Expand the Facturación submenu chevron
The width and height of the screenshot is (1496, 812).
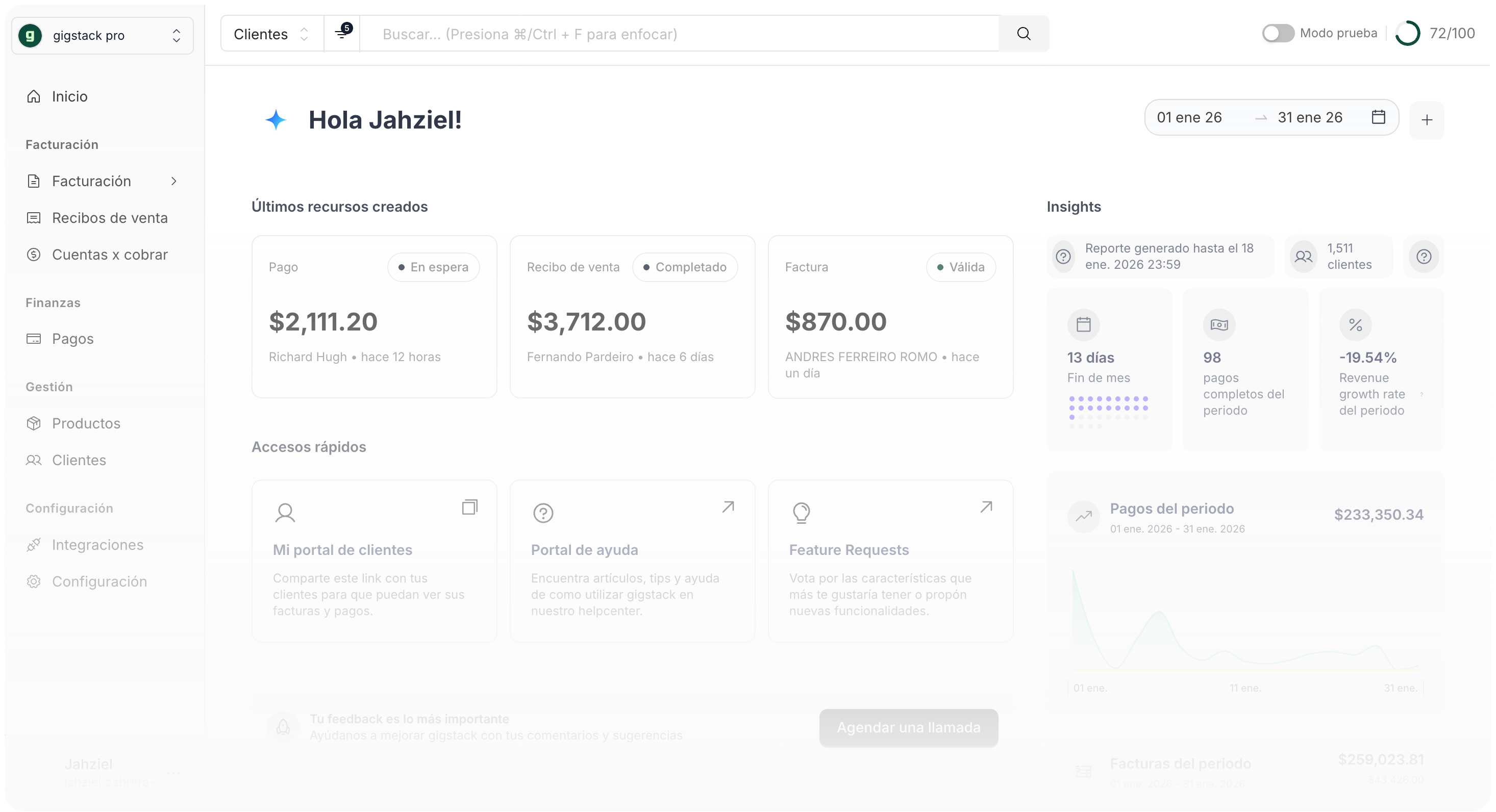click(x=173, y=181)
